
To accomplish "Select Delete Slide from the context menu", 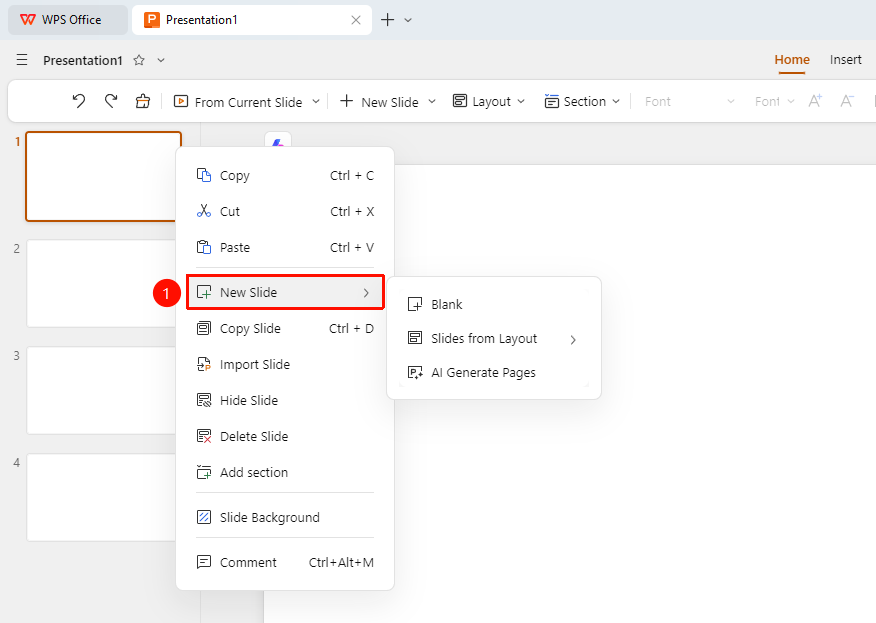I will [x=285, y=436].
